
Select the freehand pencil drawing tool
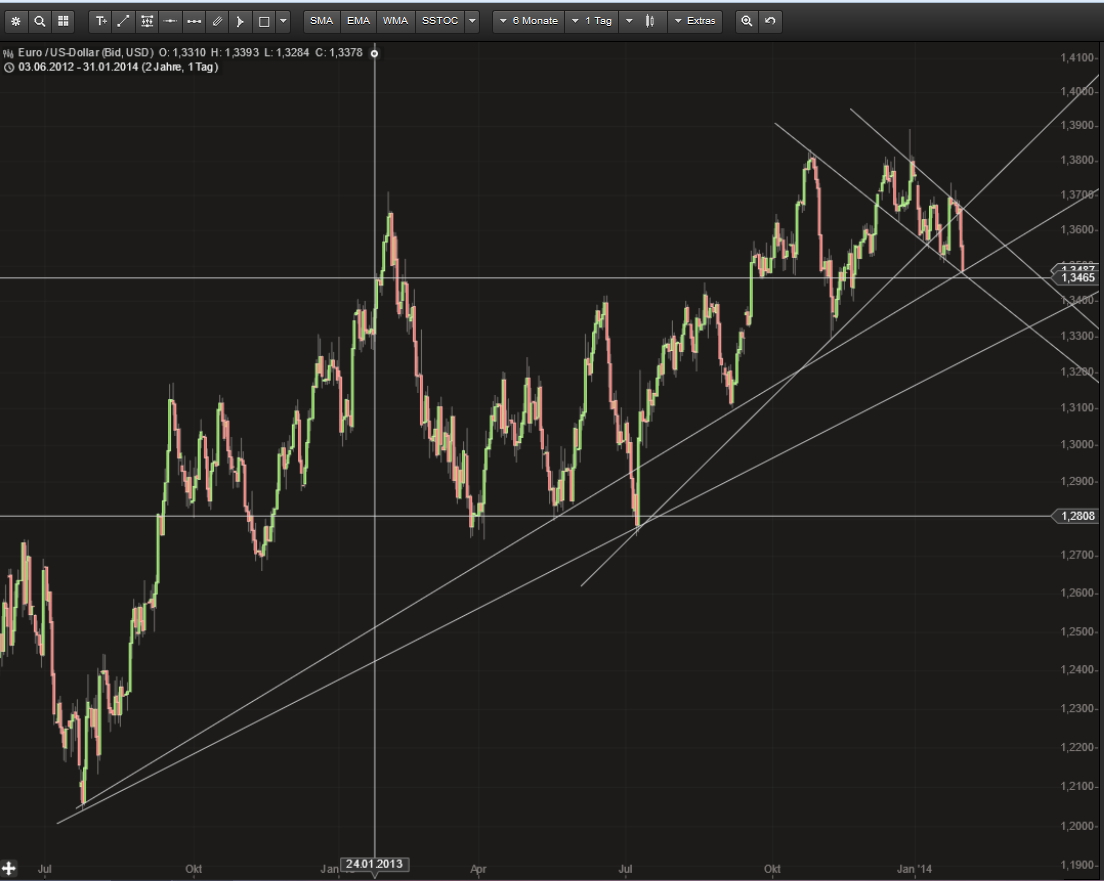pyautogui.click(x=217, y=20)
